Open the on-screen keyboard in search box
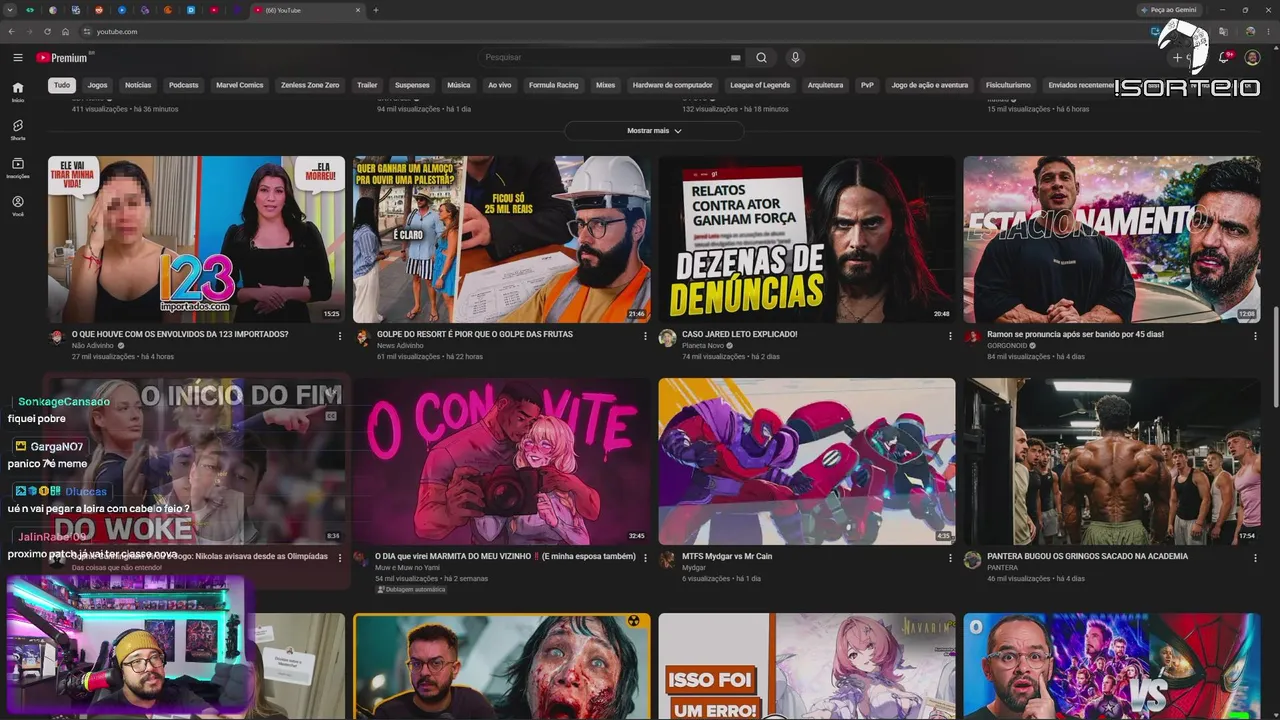The width and height of the screenshot is (1280, 720). 736,58
